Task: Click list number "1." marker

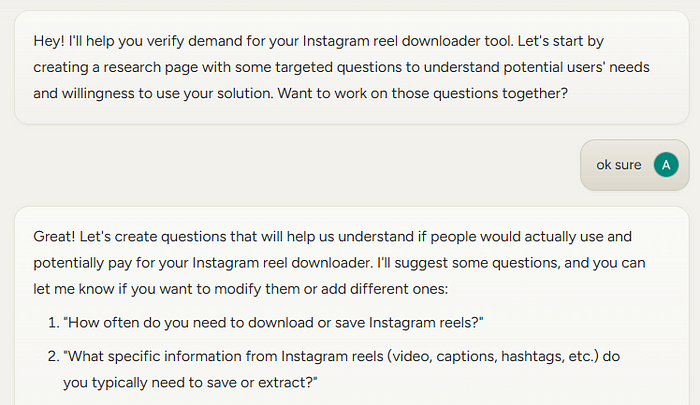Action: [54, 322]
